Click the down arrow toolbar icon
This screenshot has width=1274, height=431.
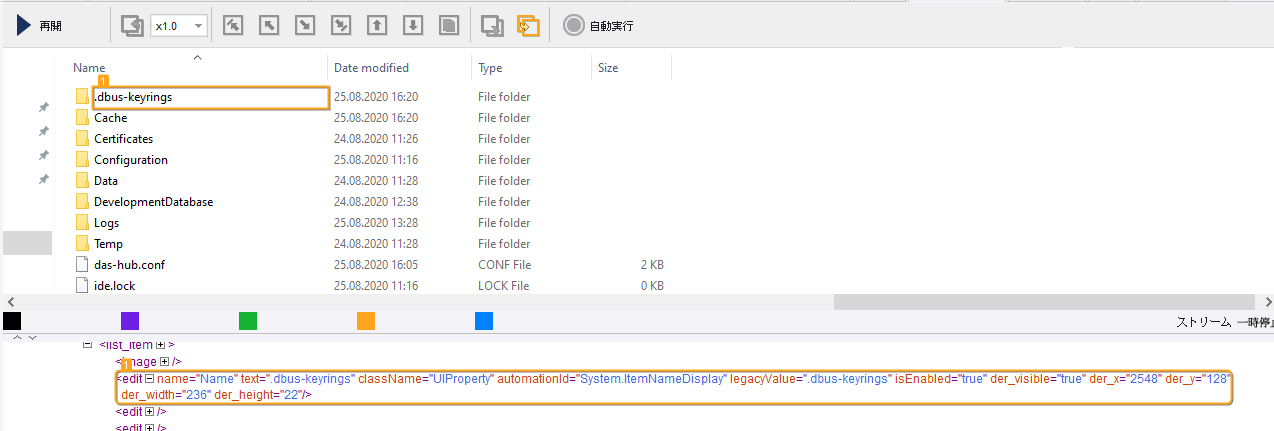pyautogui.click(x=413, y=26)
